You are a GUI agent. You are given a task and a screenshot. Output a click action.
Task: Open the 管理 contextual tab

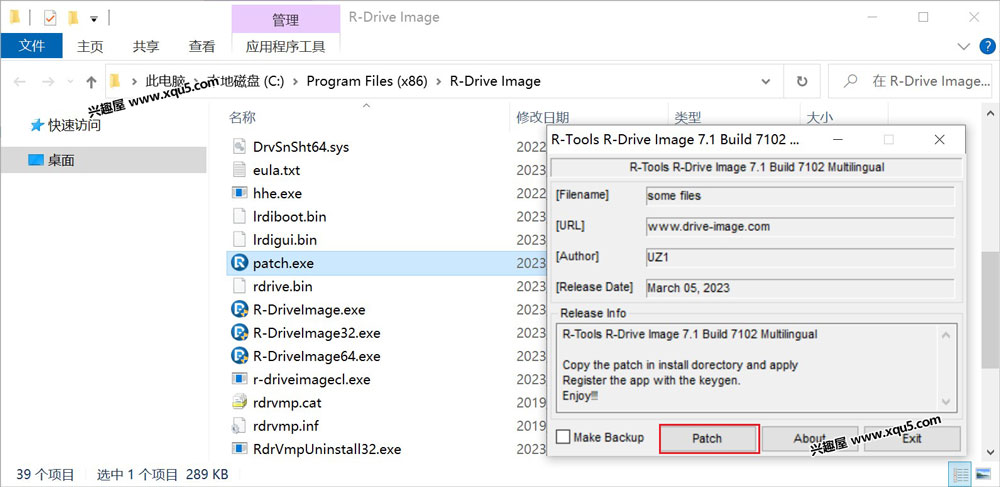(286, 20)
